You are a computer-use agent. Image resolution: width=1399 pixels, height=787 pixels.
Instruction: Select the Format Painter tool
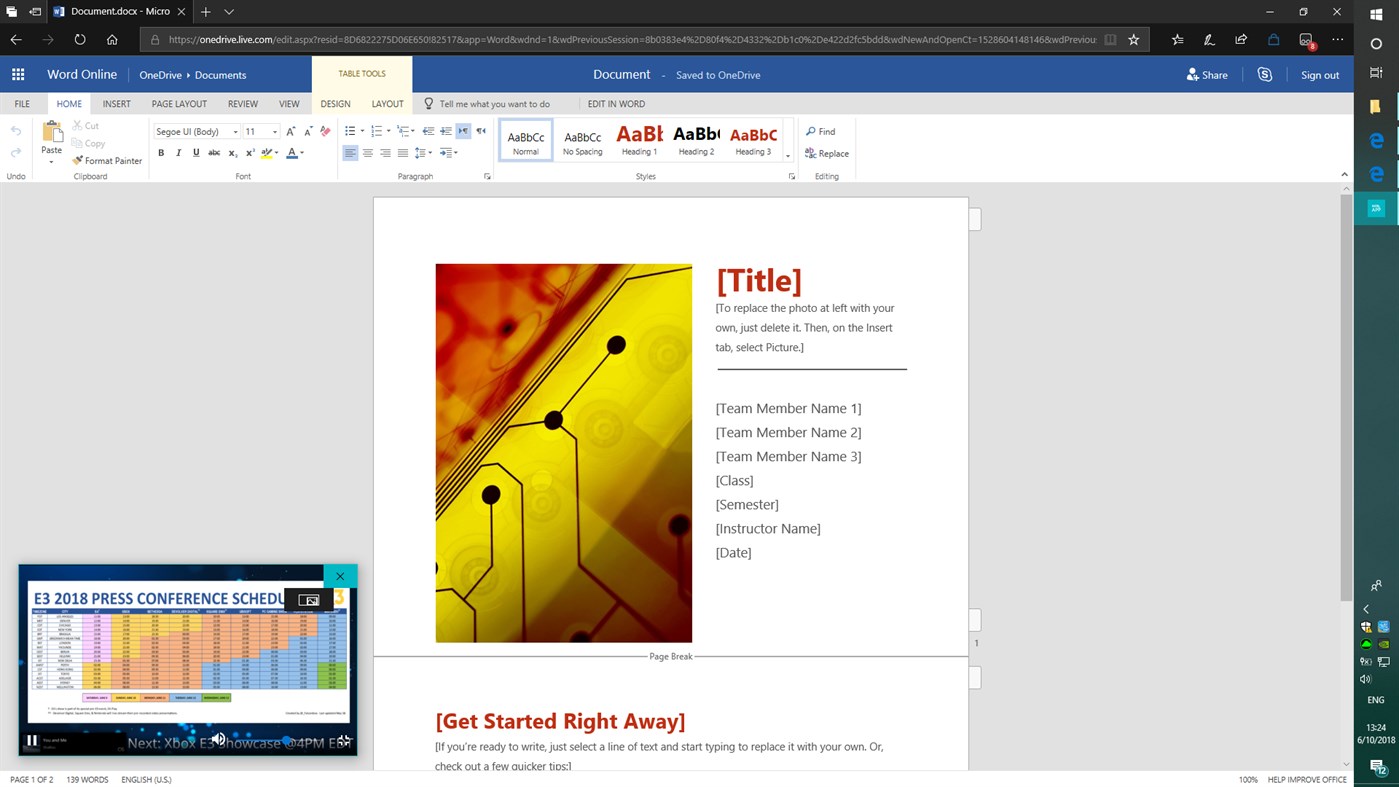click(107, 160)
